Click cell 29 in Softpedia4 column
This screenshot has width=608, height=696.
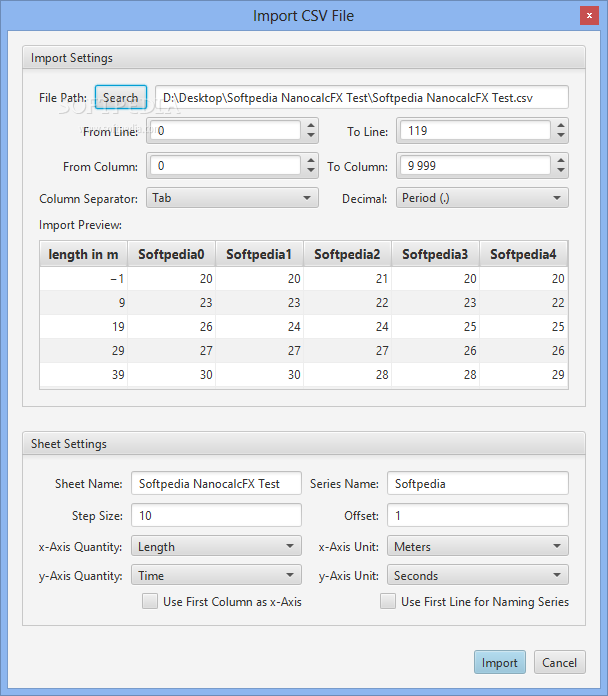pos(523,375)
